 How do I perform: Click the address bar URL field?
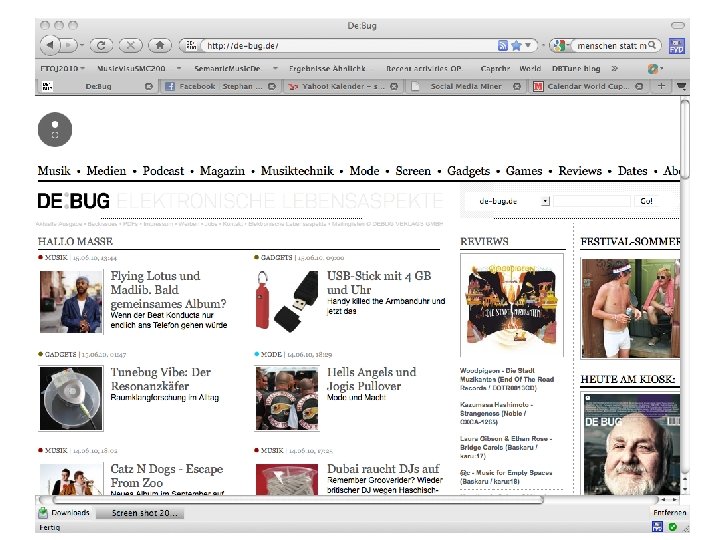pos(349,45)
